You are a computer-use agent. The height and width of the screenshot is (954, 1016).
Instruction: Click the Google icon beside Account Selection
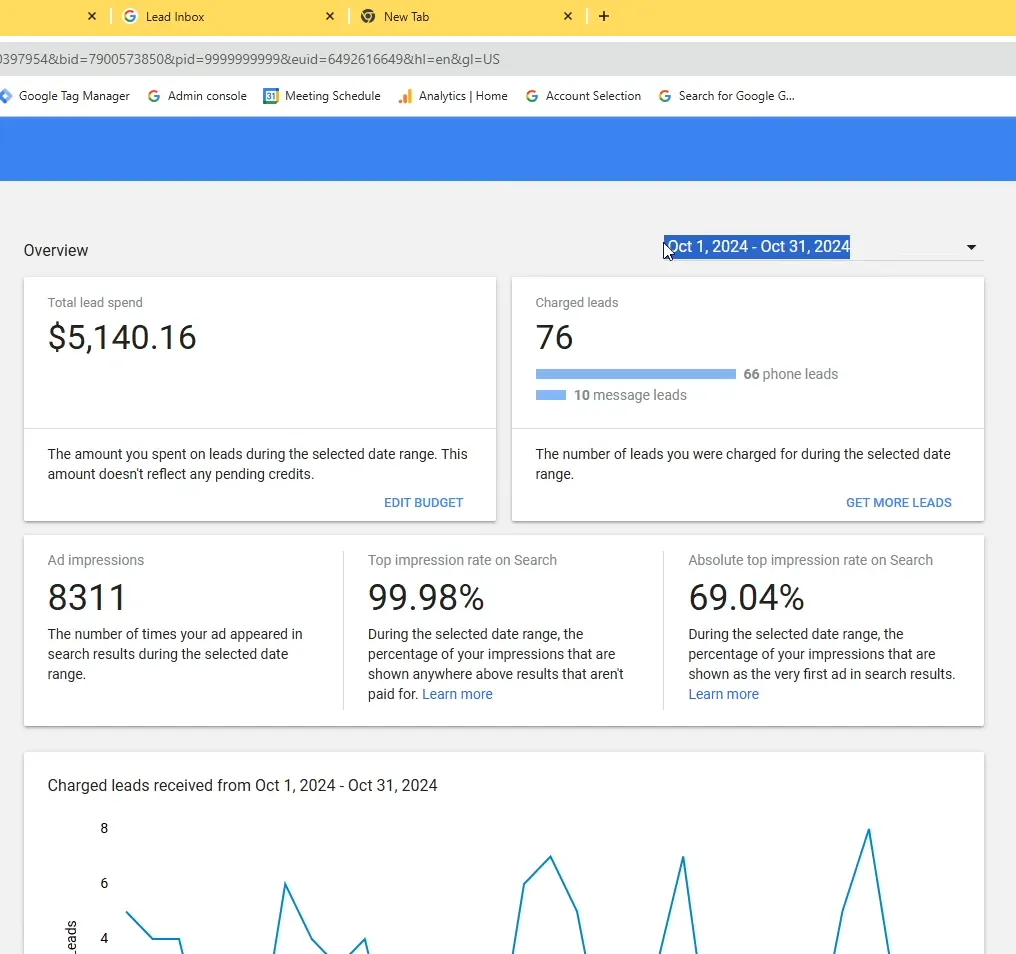click(x=532, y=96)
